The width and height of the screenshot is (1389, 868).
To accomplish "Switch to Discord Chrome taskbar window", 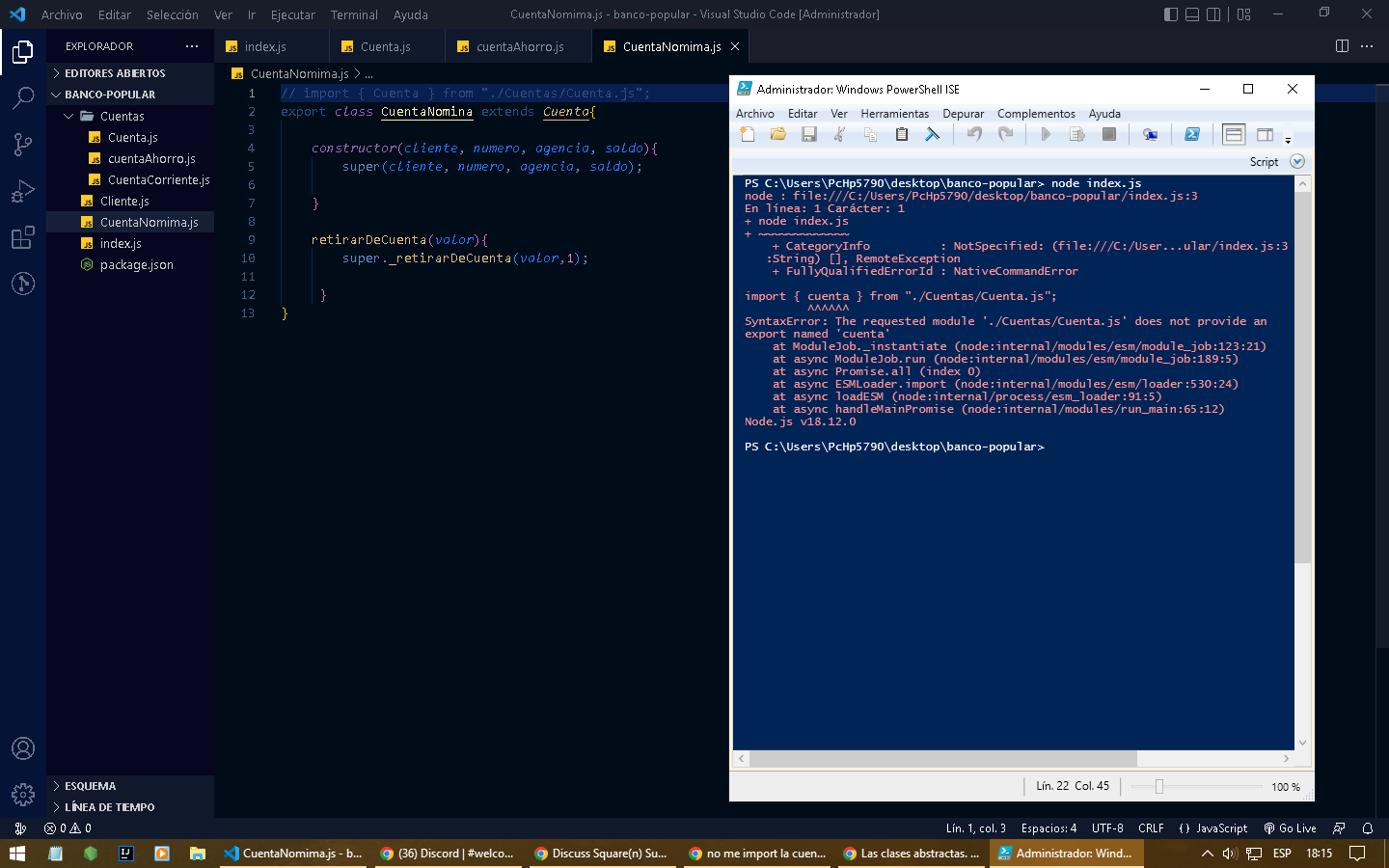I will (x=448, y=854).
